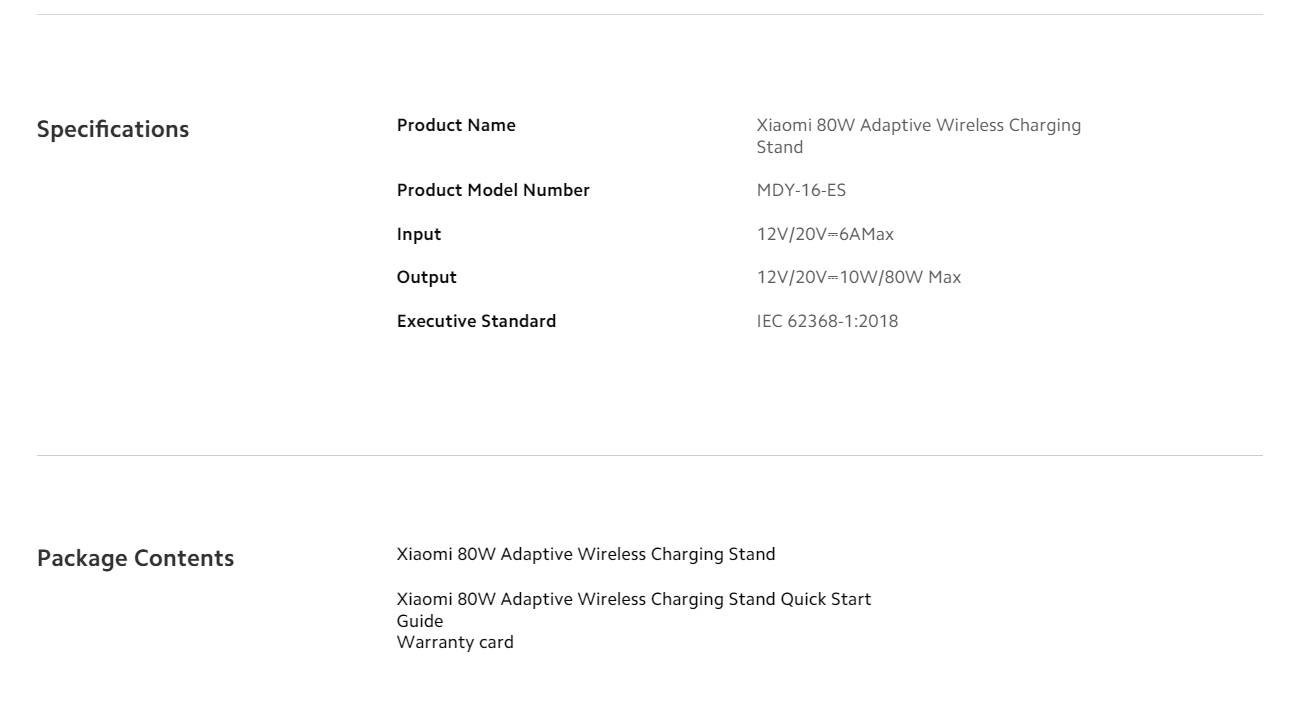Click the Input specification label

click(419, 234)
